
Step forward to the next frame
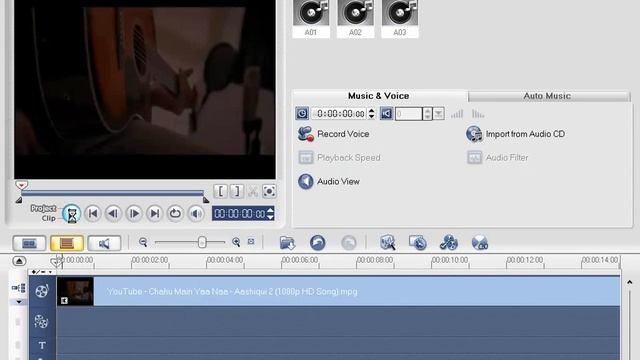coord(134,213)
